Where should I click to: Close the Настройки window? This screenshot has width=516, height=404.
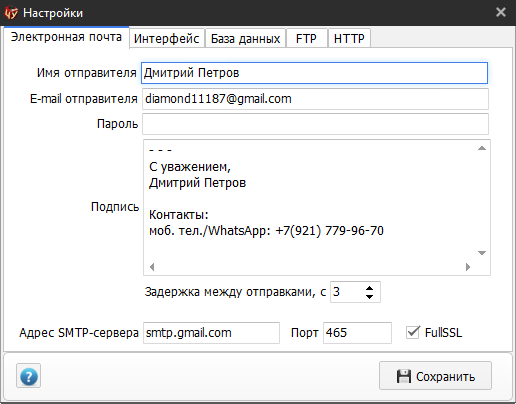[x=501, y=12]
